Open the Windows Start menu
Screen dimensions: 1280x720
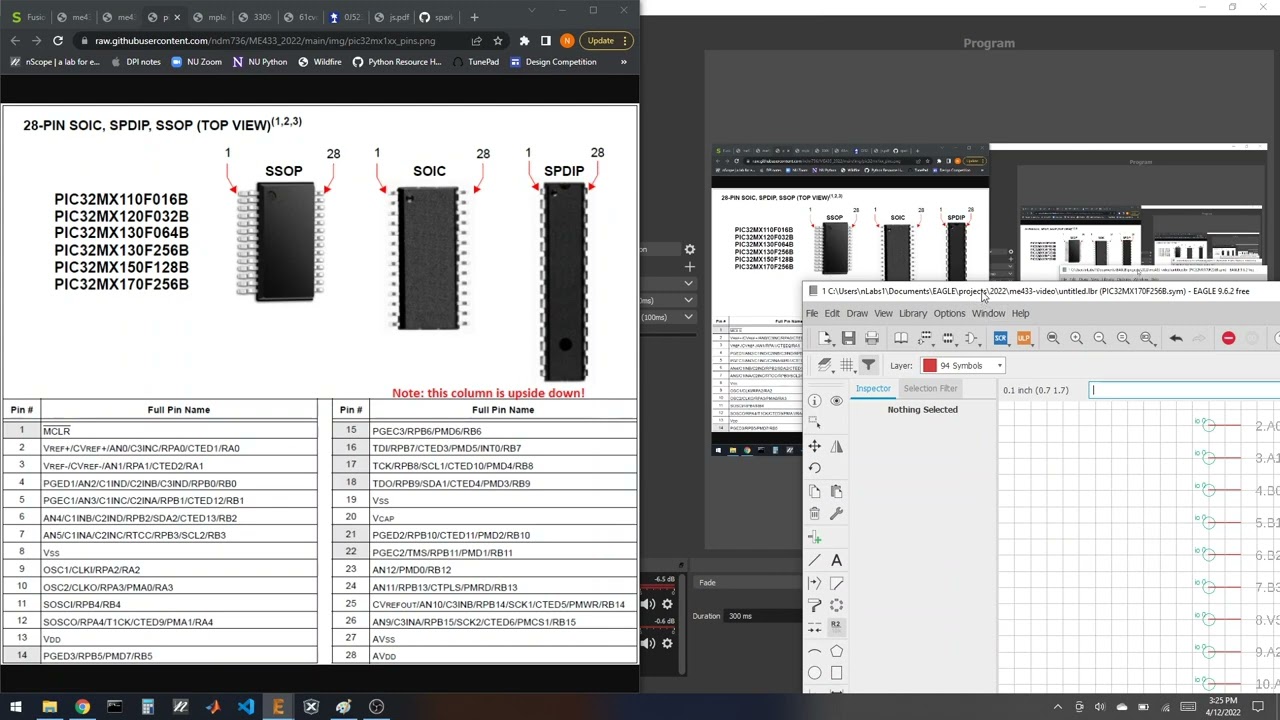pyautogui.click(x=16, y=707)
